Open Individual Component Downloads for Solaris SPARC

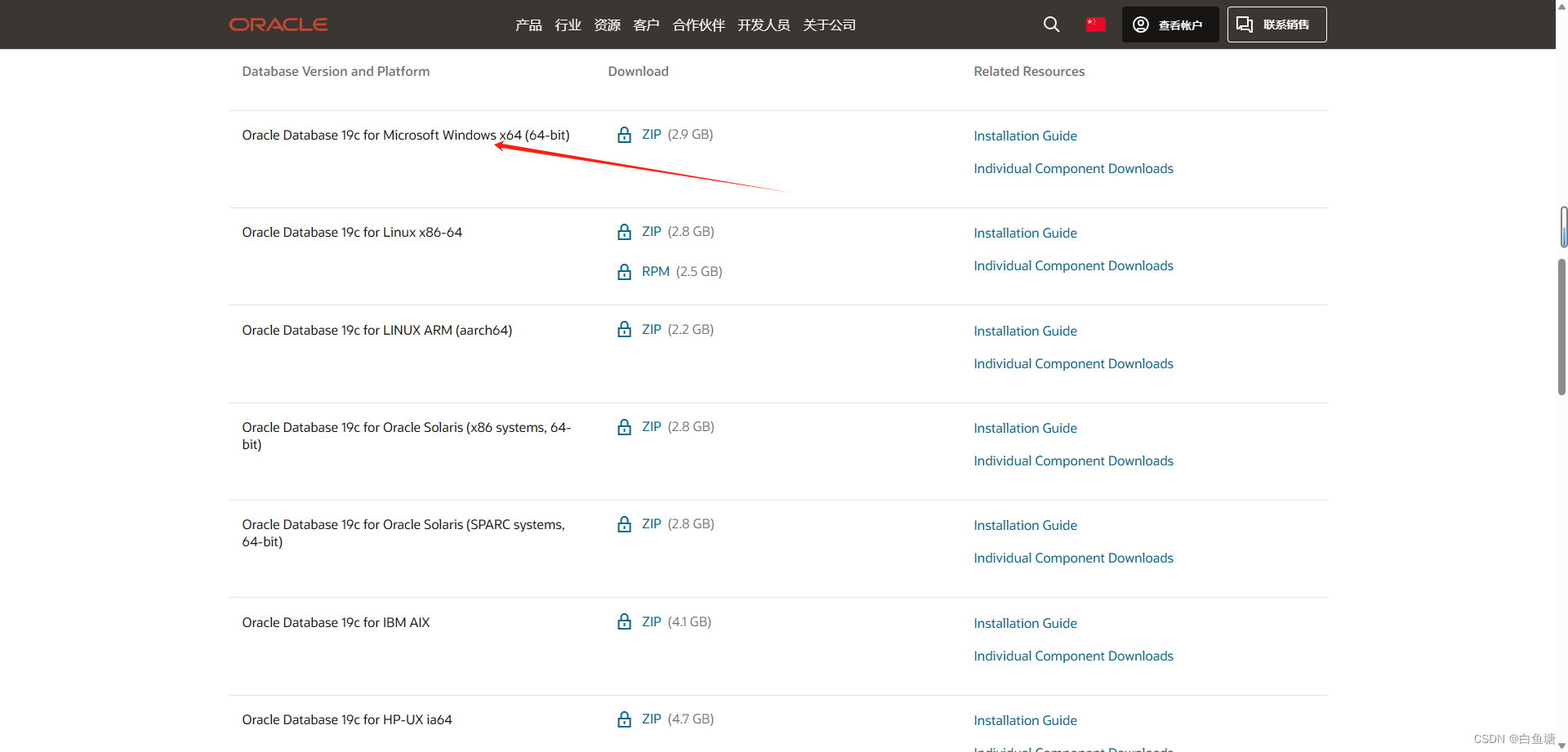coord(1073,558)
